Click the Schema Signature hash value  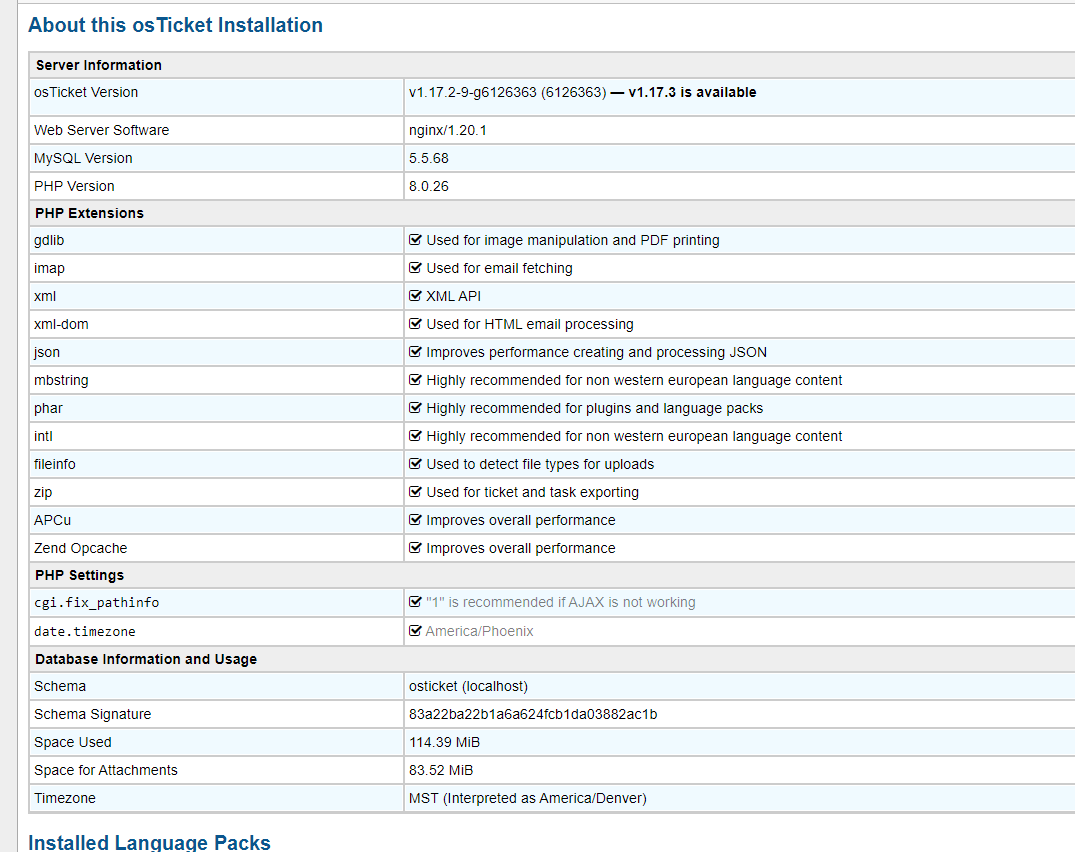coord(533,714)
